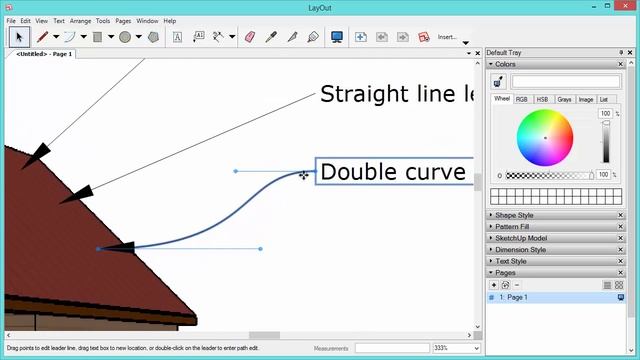Image resolution: width=640 pixels, height=360 pixels.
Task: Add page button in Pages panel
Action: pos(494,285)
